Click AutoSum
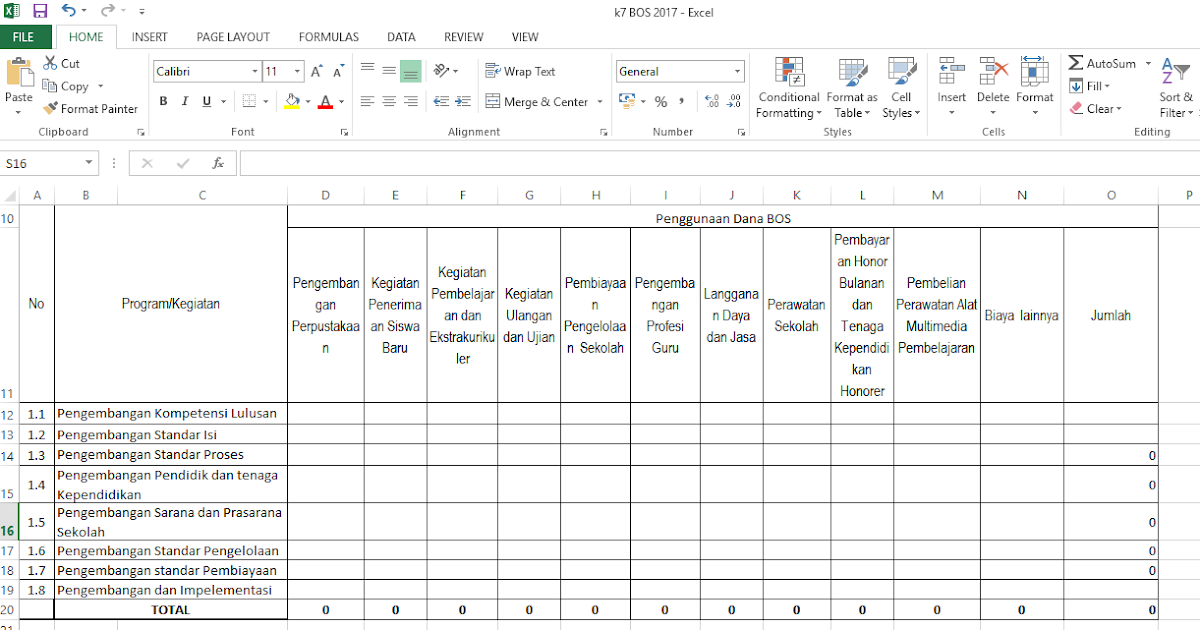The width and height of the screenshot is (1200, 630). [x=1102, y=63]
